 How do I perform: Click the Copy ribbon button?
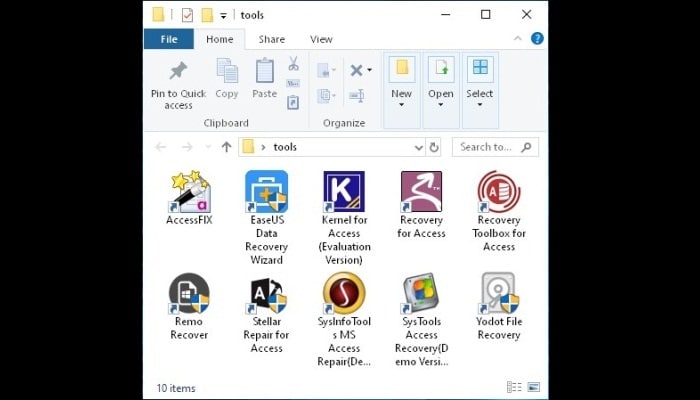[x=227, y=79]
